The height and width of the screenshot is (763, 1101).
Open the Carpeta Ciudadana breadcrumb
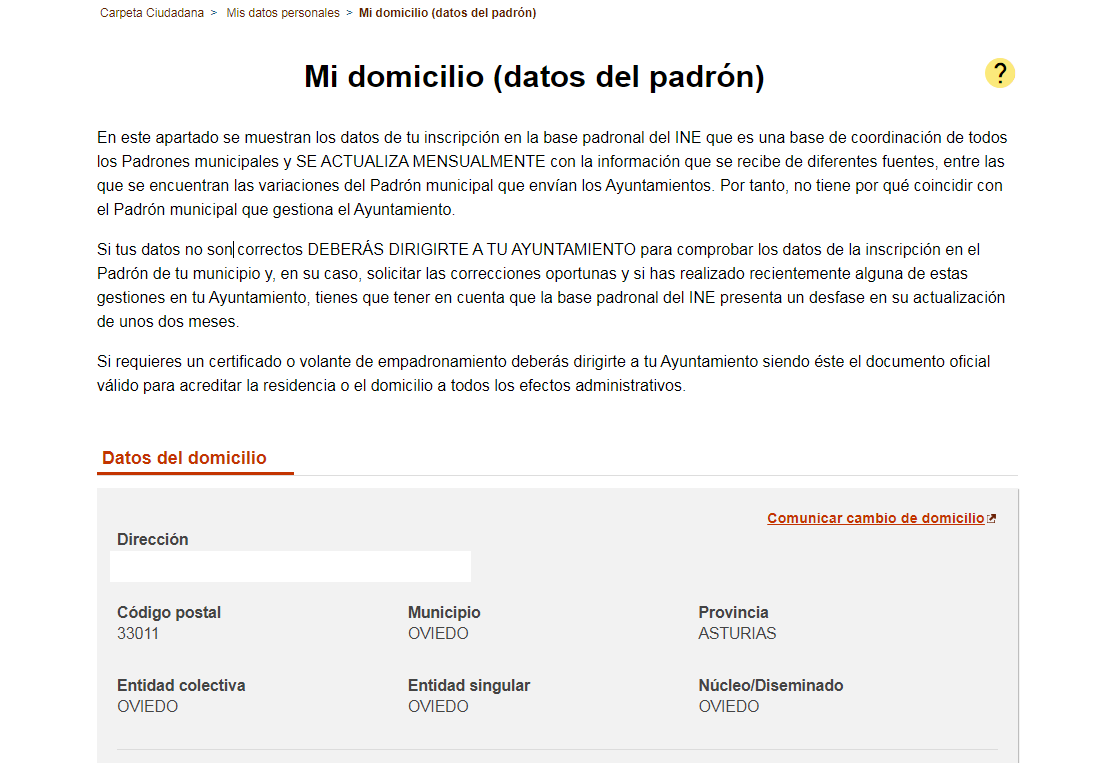[152, 13]
